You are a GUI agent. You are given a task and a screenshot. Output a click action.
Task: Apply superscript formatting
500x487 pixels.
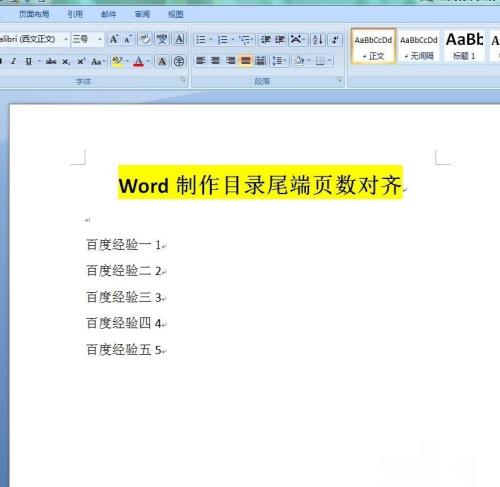(x=81, y=61)
